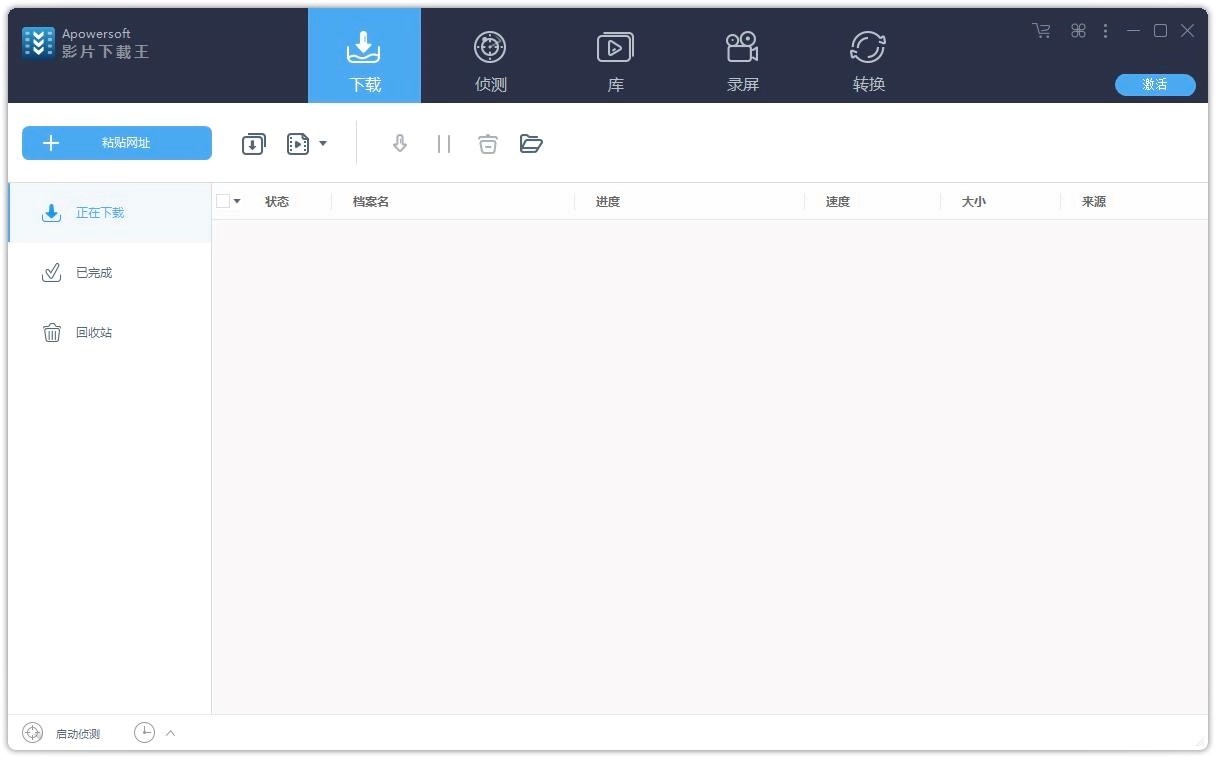1216x758 pixels.
Task: Select the video format download icon
Action: [x=297, y=143]
